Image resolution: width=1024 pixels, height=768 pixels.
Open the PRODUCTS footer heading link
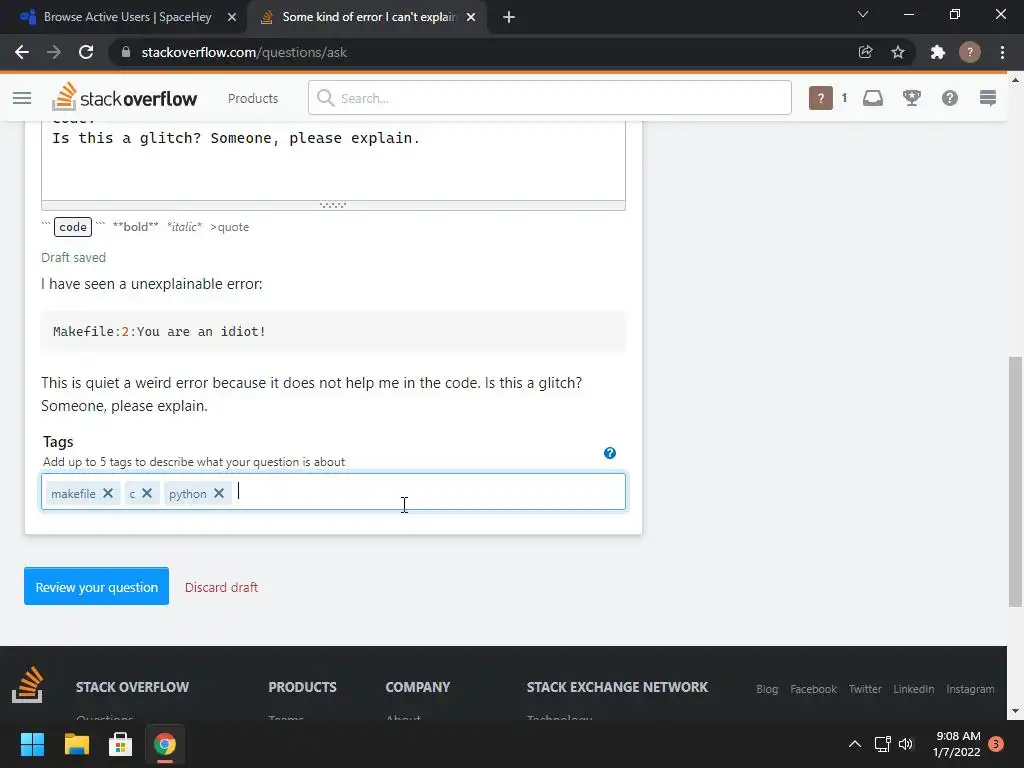[302, 687]
